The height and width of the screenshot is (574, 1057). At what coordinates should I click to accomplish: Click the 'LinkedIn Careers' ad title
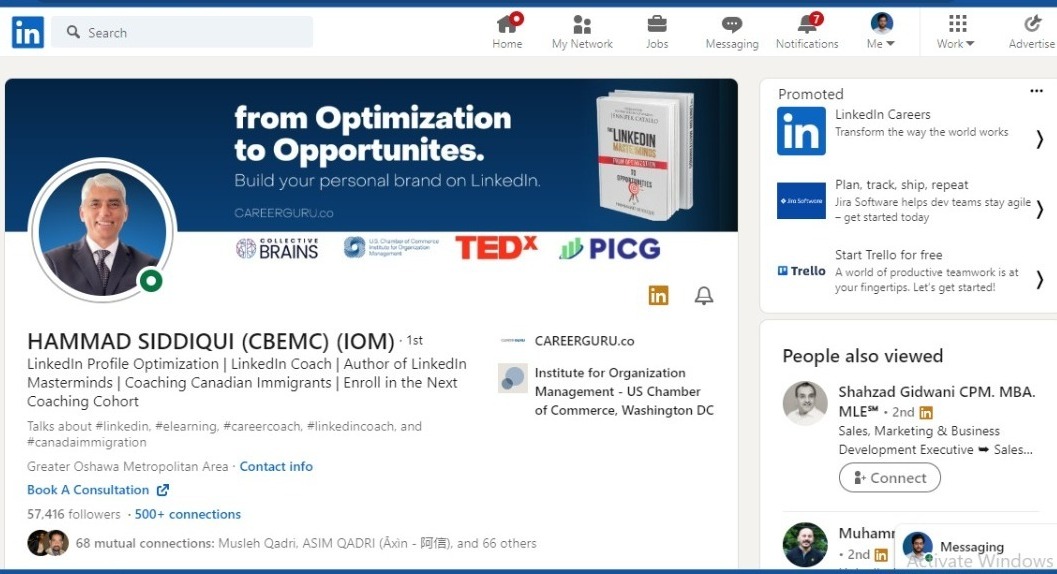coord(882,114)
